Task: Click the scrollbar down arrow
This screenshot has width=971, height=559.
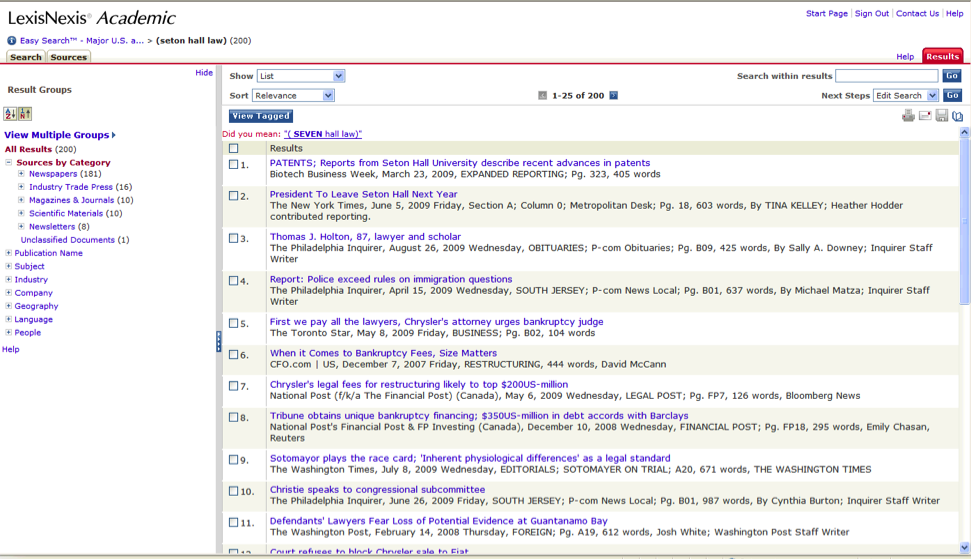Action: point(964,547)
